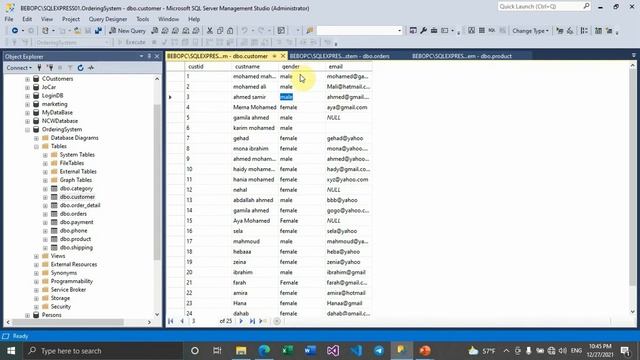Open the Connect dropdown in Object Explorer
640x360 pixels.
[x=19, y=68]
